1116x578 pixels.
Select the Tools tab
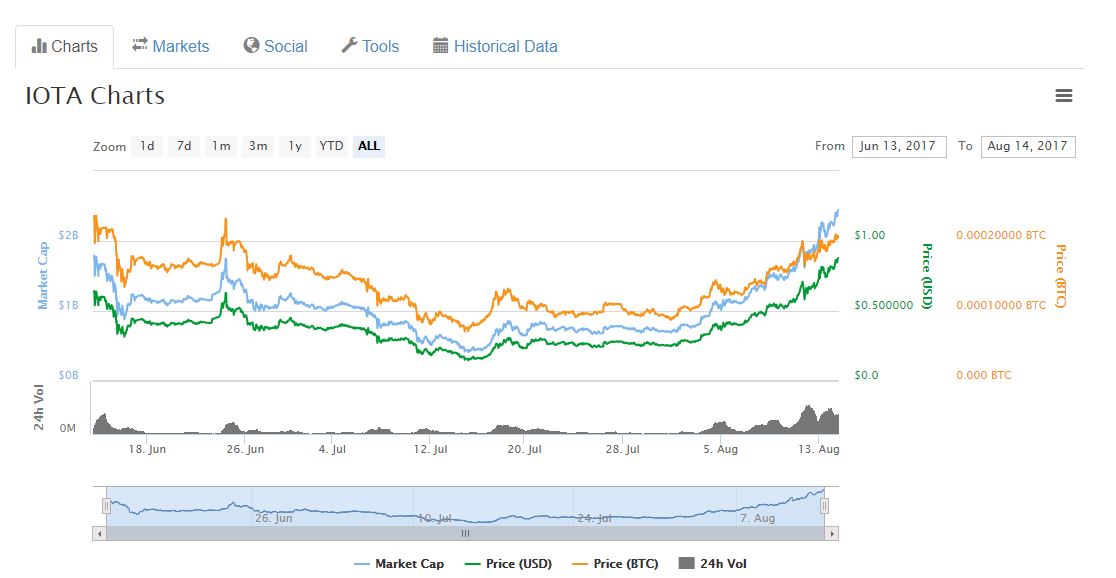point(370,46)
